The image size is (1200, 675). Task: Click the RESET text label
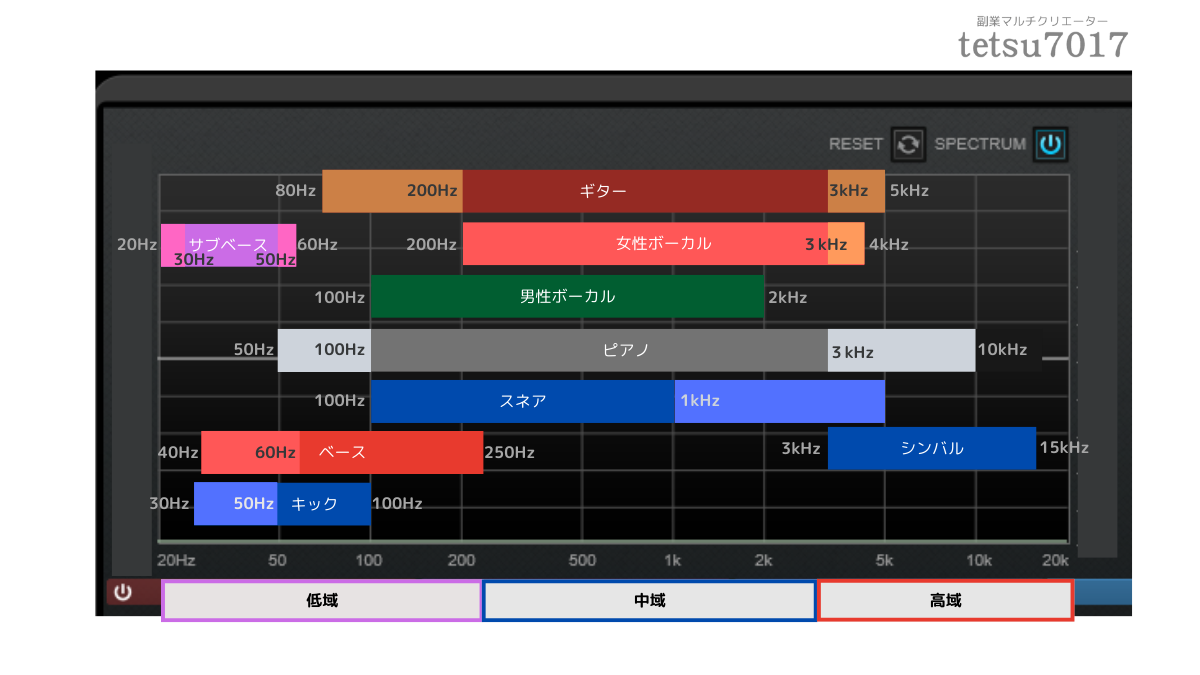(856, 144)
